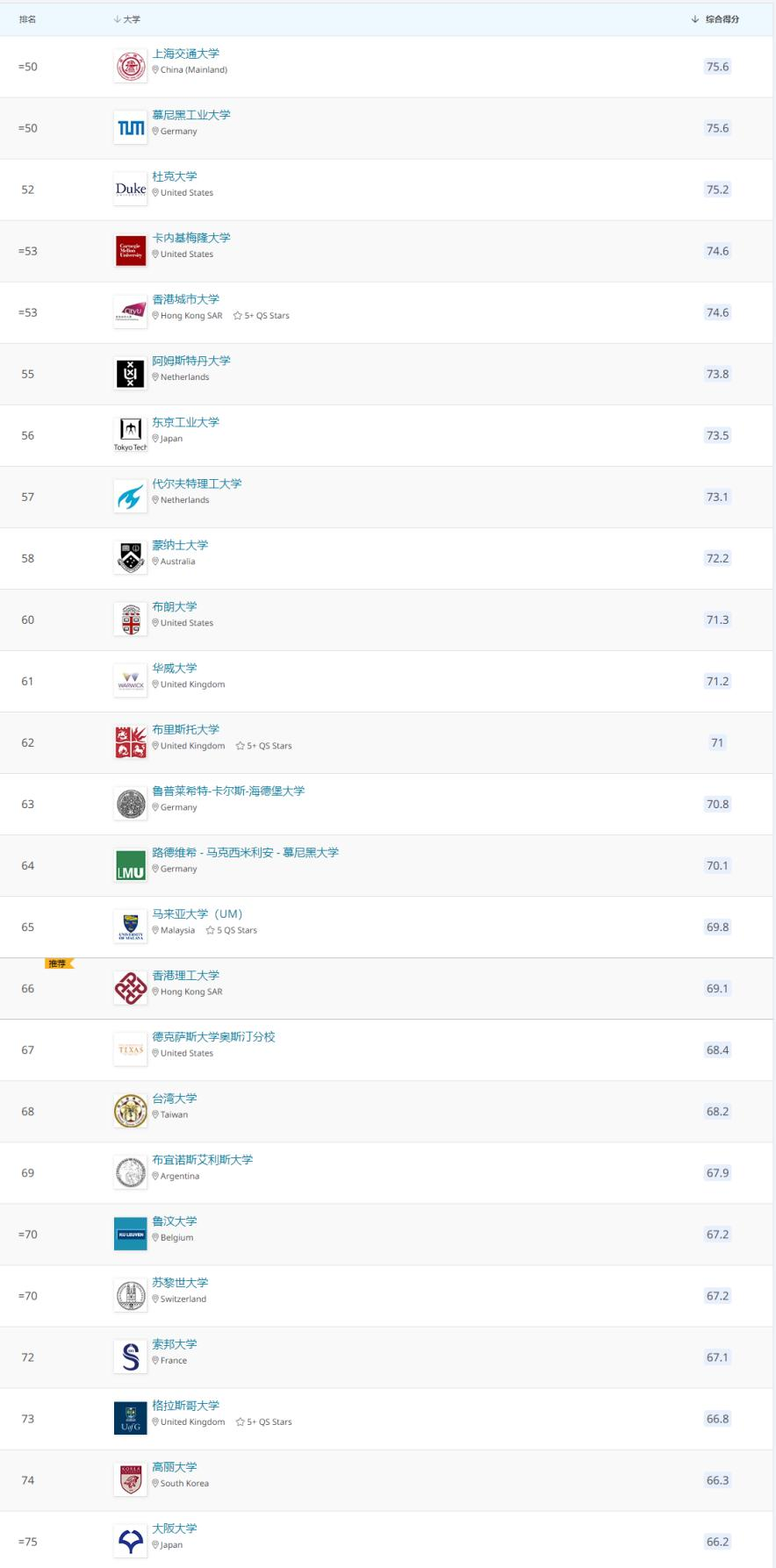The height and width of the screenshot is (1568, 776).
Task: Click the KU Leuven blue logo
Action: [x=131, y=1234]
